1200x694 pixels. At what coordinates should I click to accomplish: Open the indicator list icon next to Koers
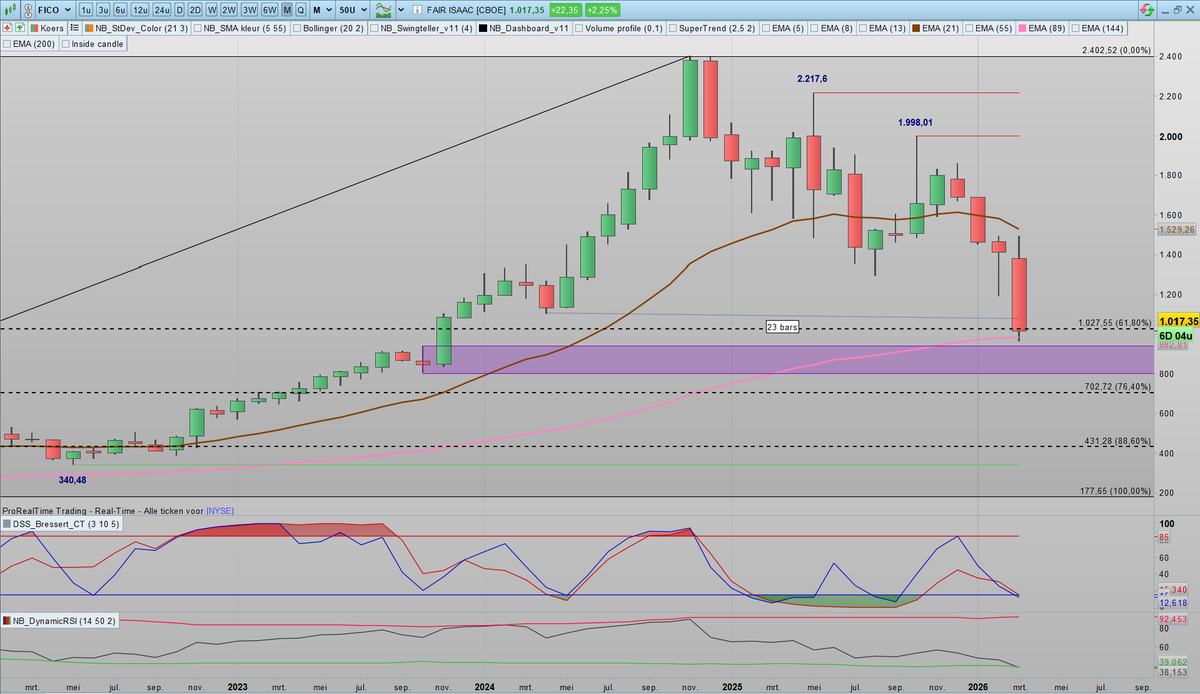pyautogui.click(x=75, y=28)
